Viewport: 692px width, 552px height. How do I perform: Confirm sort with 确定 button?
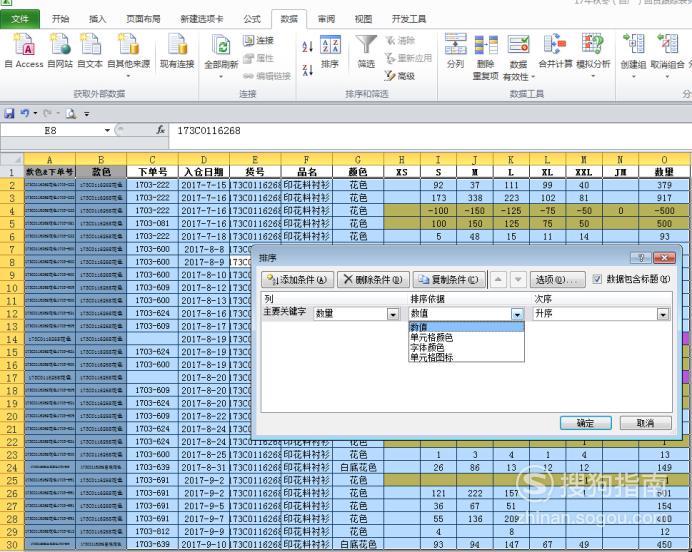586,423
